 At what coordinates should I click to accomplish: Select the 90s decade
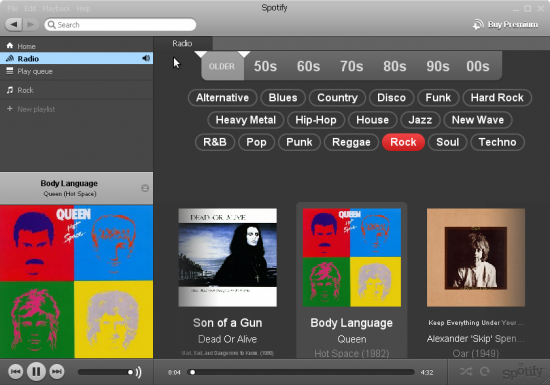[438, 66]
